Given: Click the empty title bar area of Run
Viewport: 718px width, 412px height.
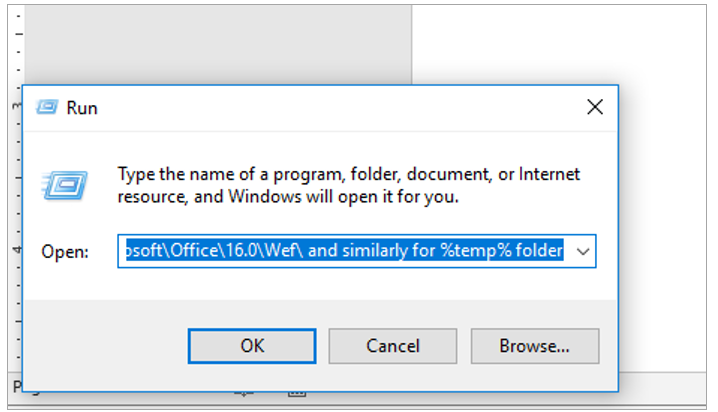Looking at the screenshot, I should click(x=330, y=108).
